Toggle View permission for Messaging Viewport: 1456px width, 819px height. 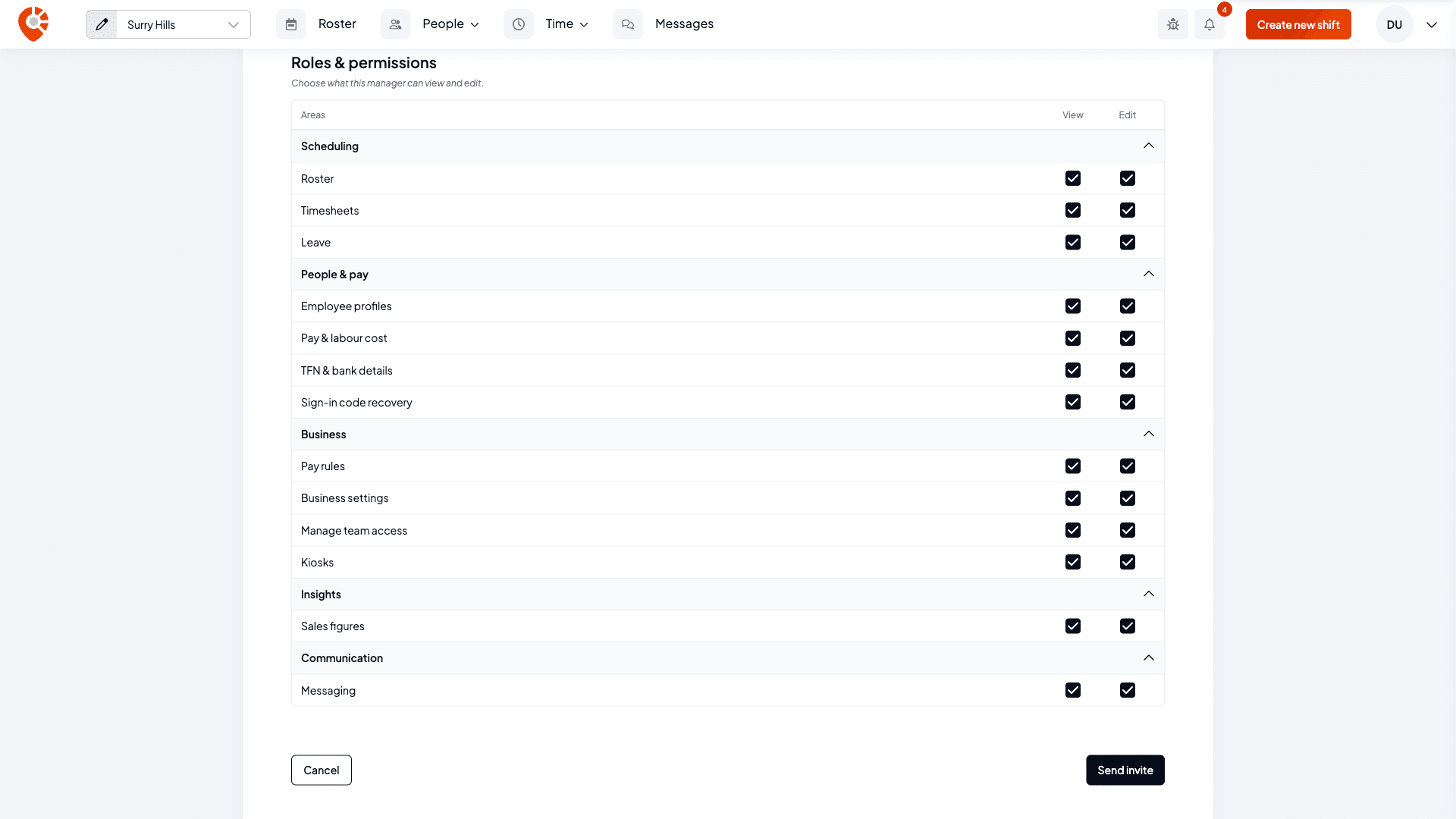click(x=1073, y=690)
